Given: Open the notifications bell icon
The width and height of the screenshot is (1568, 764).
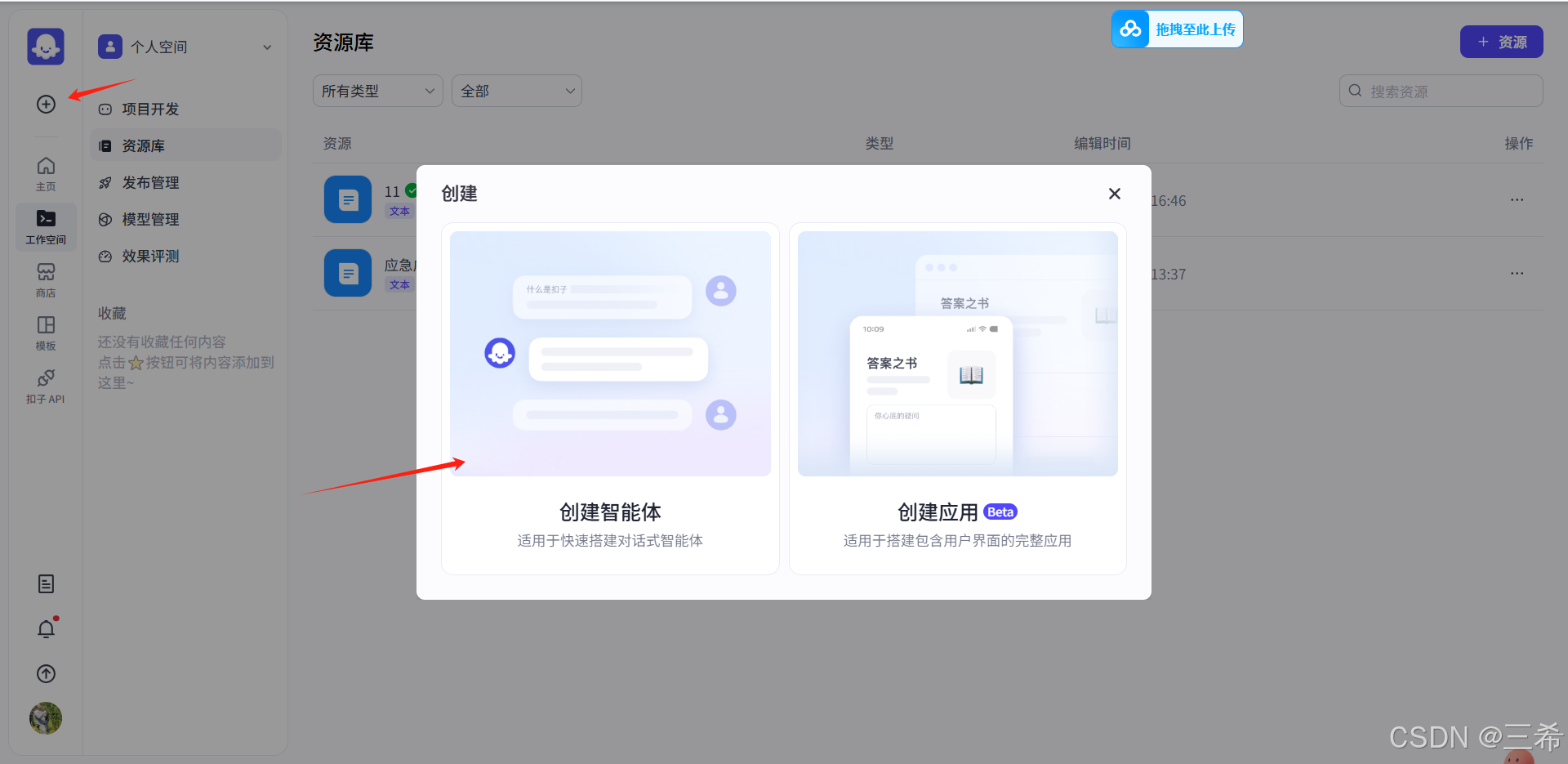Looking at the screenshot, I should (x=46, y=628).
